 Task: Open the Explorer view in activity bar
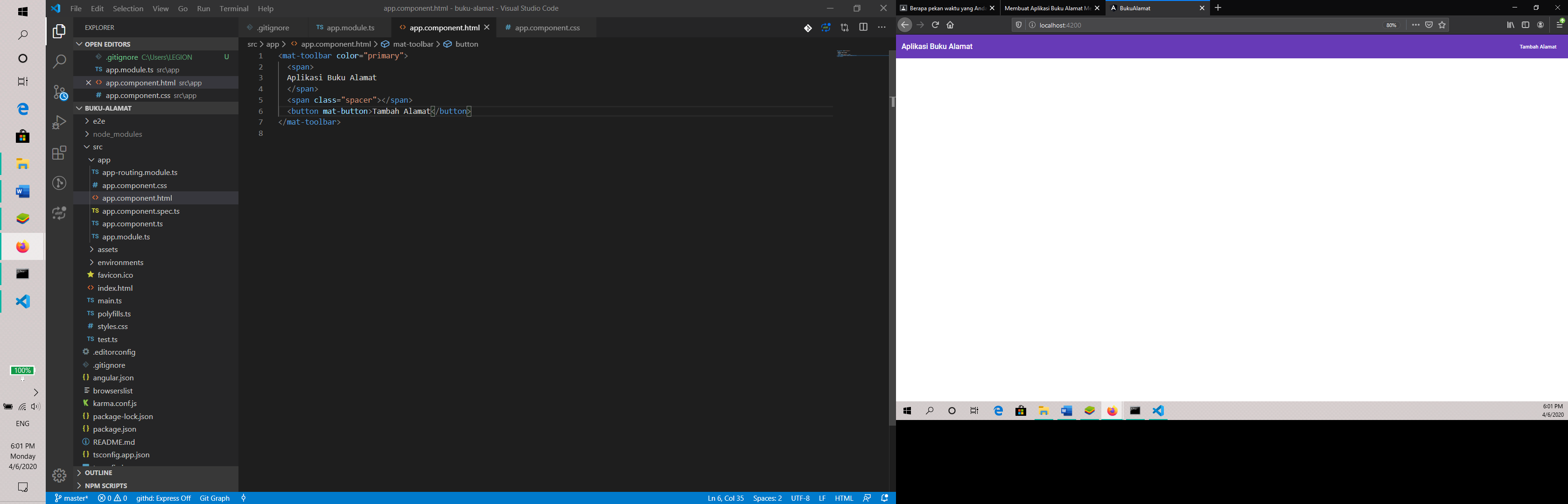59,31
